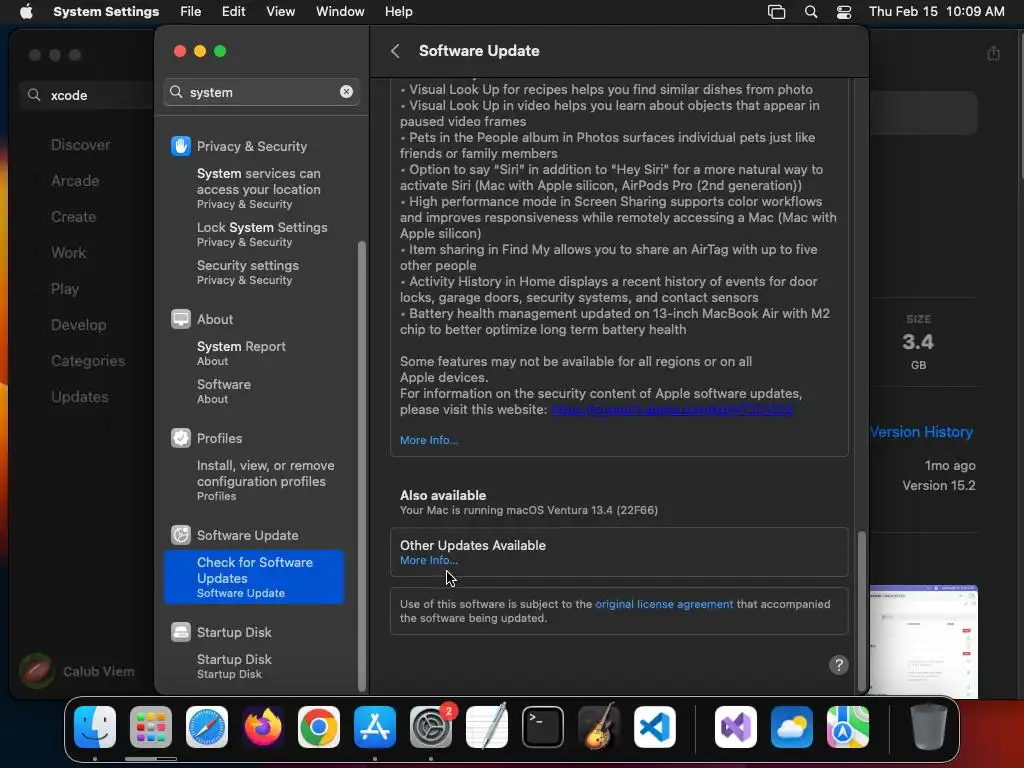Open the help question mark button
The width and height of the screenshot is (1024, 768).
coord(839,665)
